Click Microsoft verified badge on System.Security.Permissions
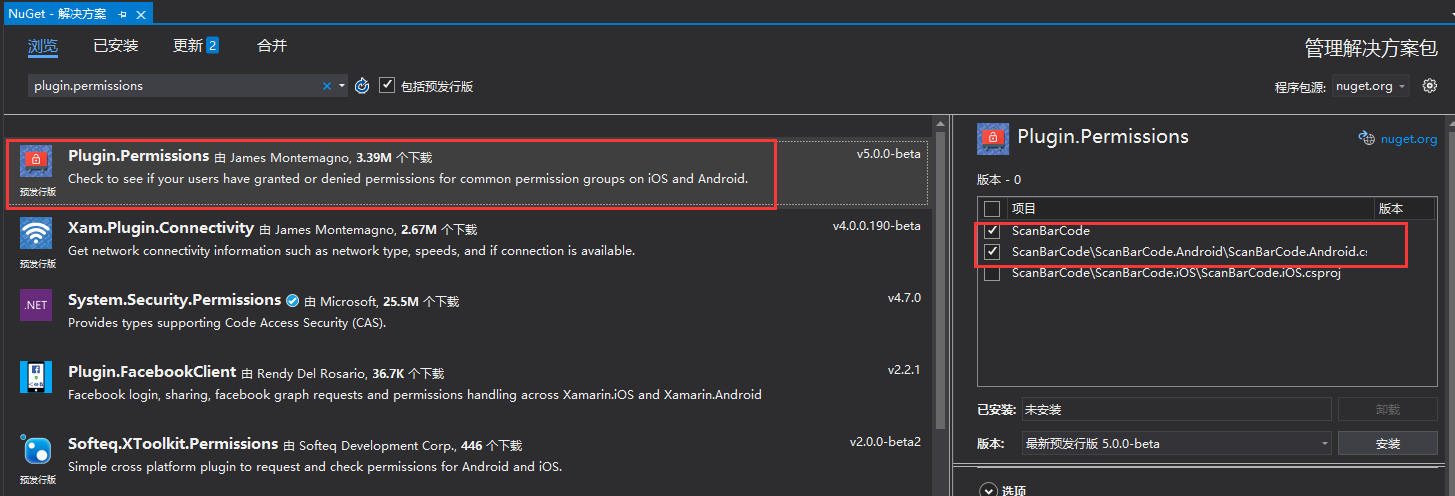This screenshot has height=496, width=1455. (293, 300)
